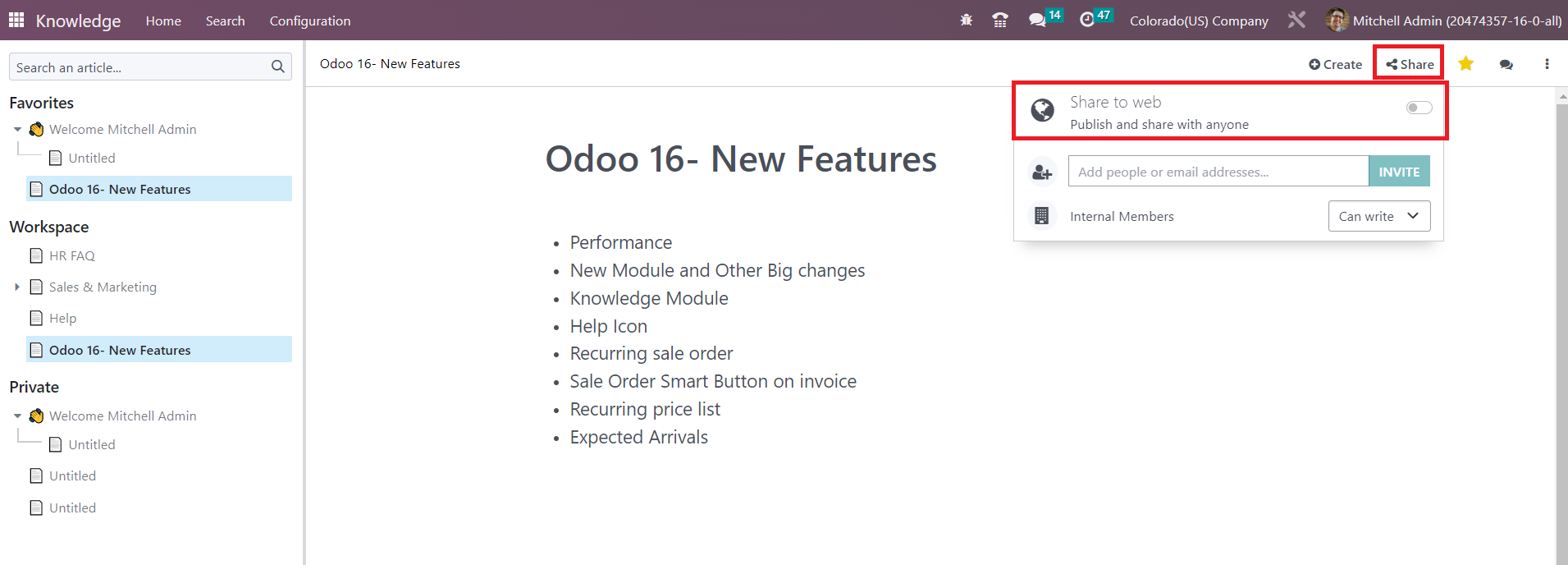Screen dimensions: 1568x565
Task: Expand the Sales & Marketing article
Action: click(x=17, y=287)
